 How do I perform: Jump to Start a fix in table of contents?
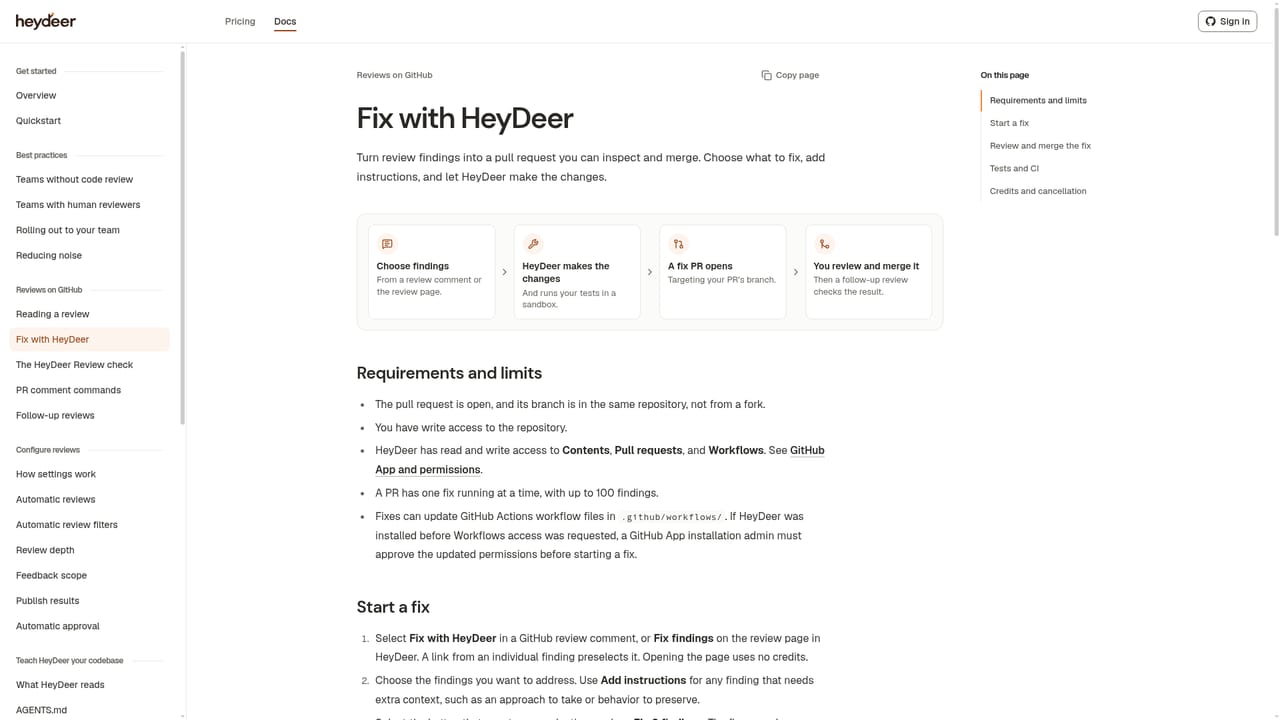click(1009, 123)
